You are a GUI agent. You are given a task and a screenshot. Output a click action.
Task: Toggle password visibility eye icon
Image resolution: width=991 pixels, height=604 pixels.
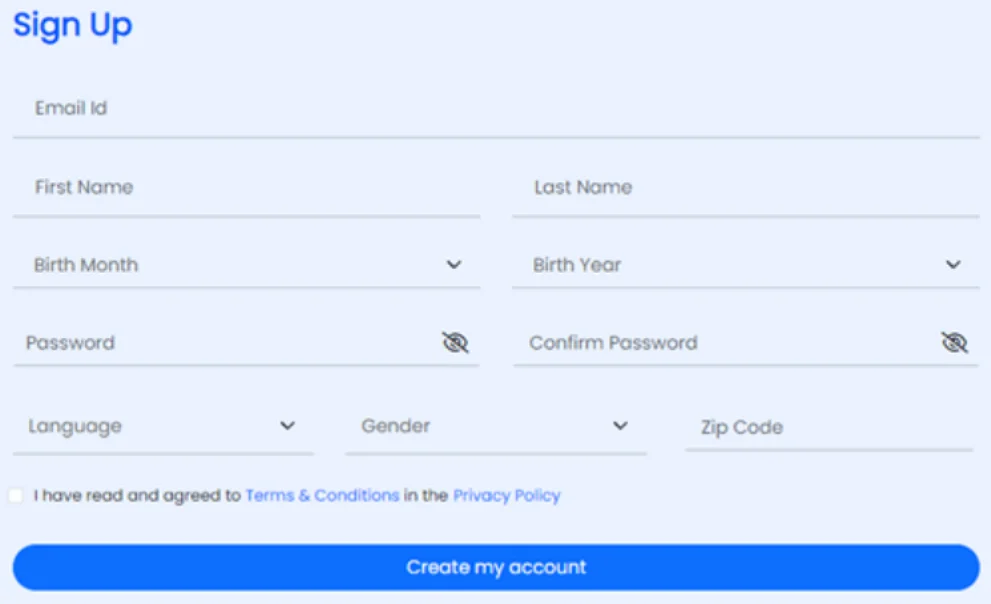pyautogui.click(x=455, y=343)
